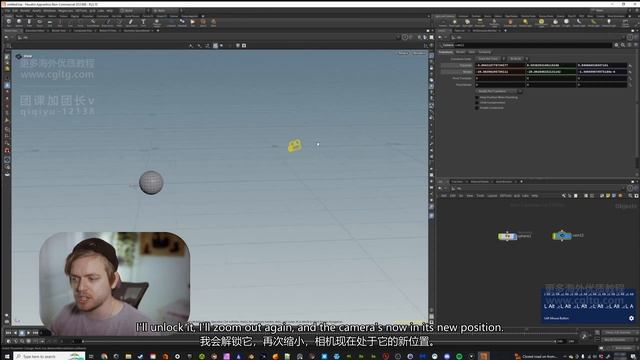640x360 pixels.
Task: Open the Persp viewport dropdown
Action: (403, 53)
